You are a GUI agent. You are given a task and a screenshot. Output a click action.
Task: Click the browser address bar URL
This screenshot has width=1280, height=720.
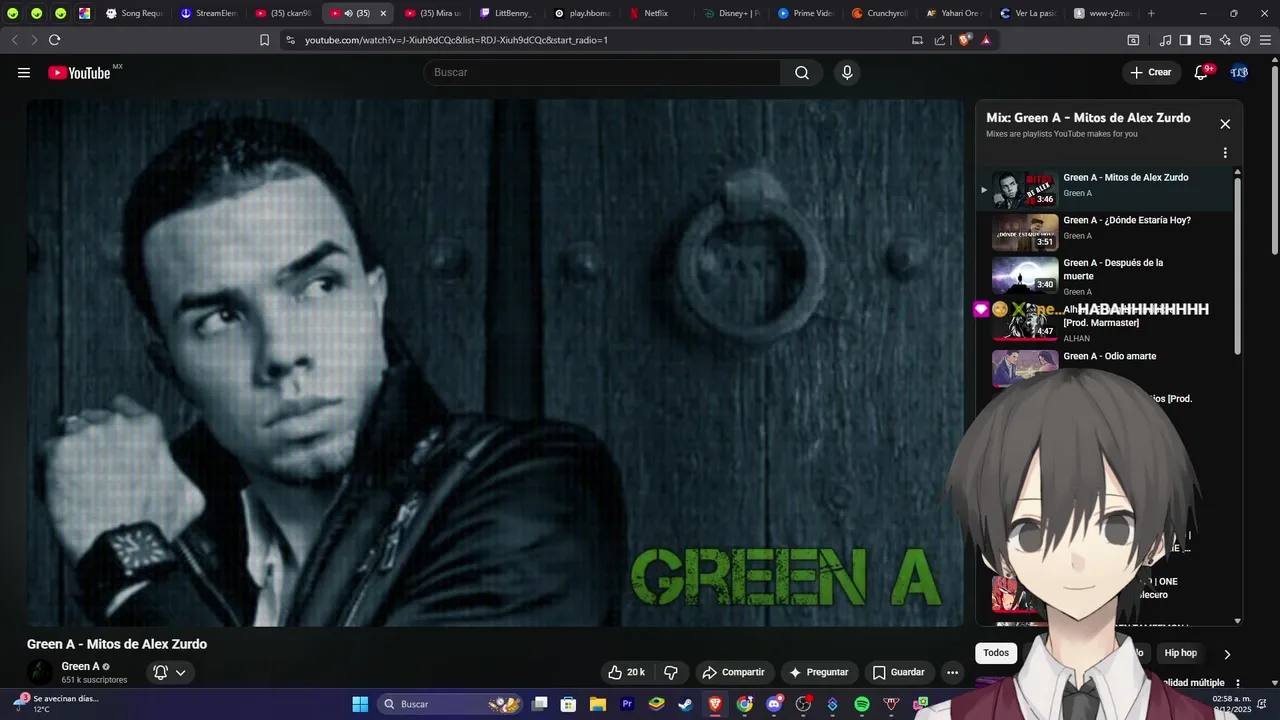pyautogui.click(x=456, y=40)
